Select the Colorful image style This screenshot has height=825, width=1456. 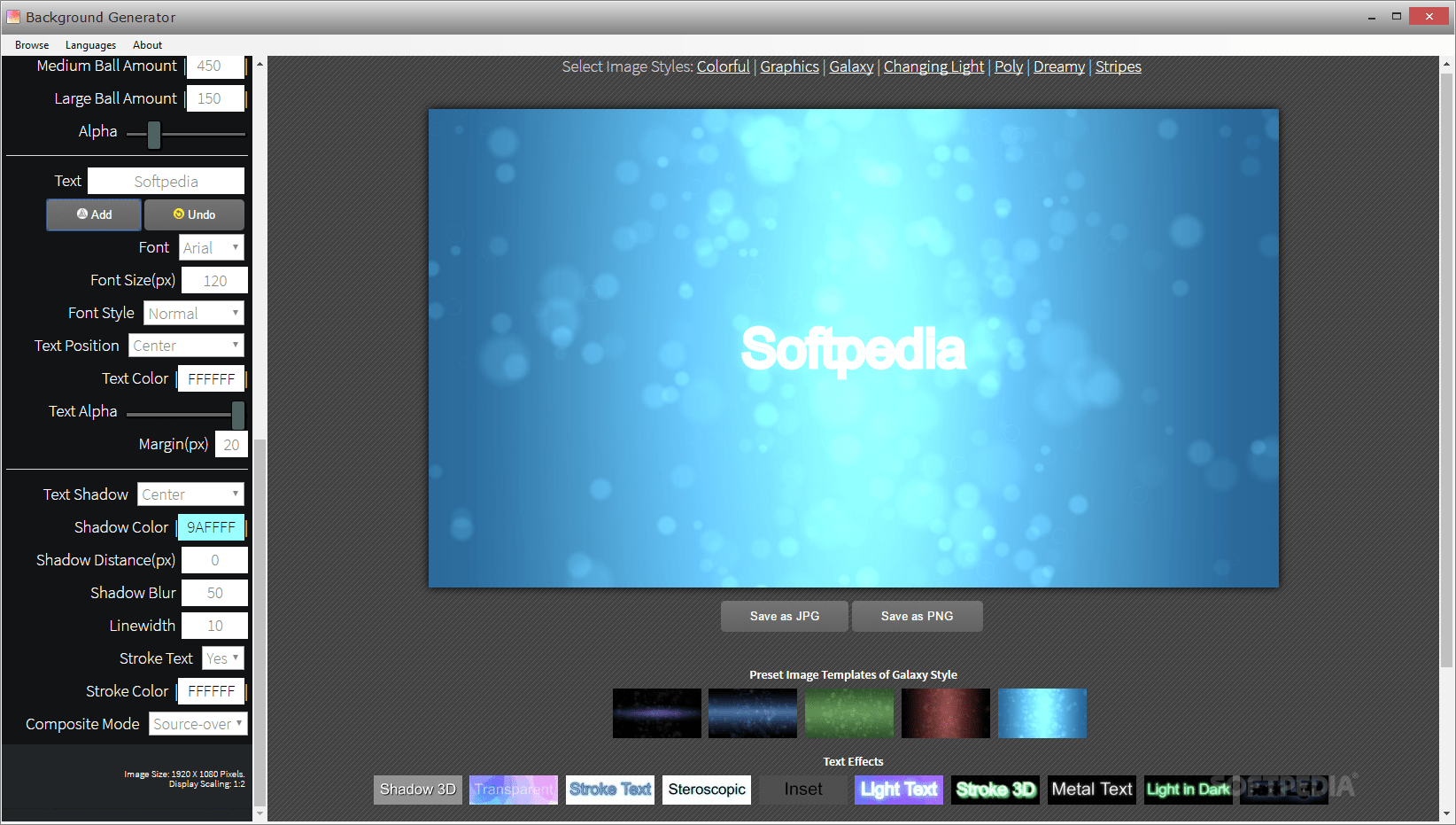(x=723, y=66)
